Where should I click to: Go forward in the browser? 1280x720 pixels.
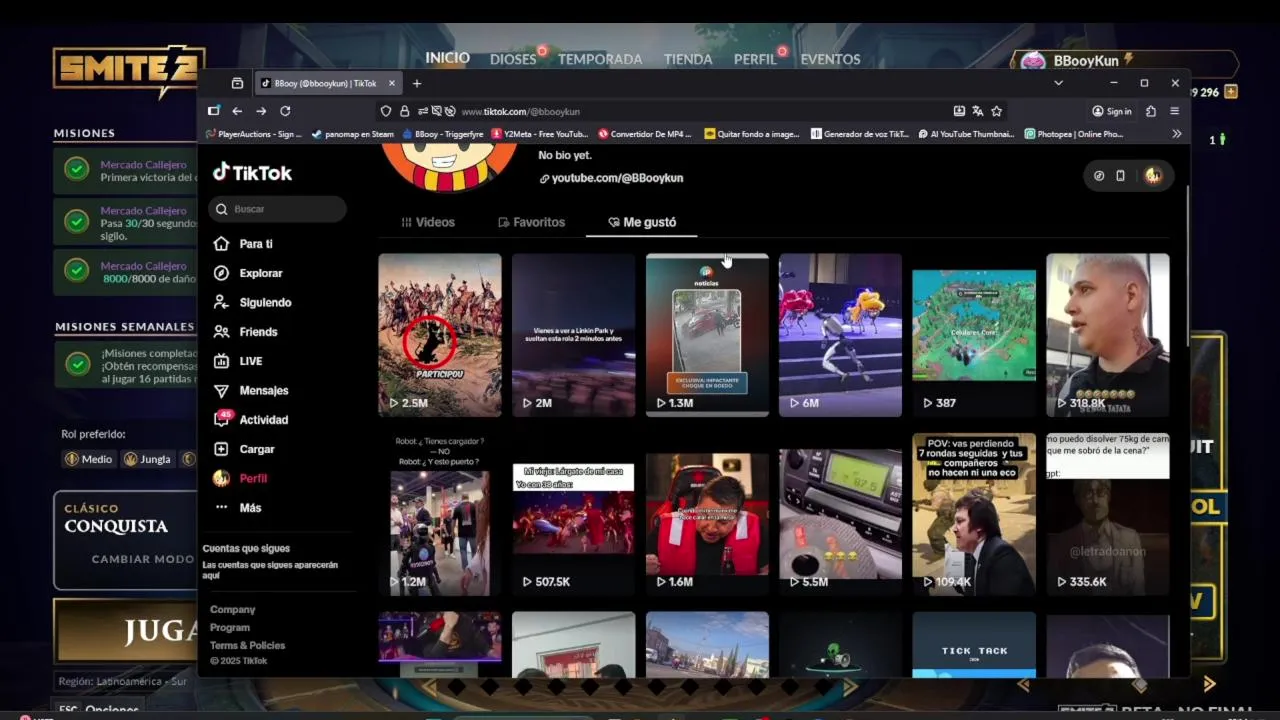(x=261, y=111)
